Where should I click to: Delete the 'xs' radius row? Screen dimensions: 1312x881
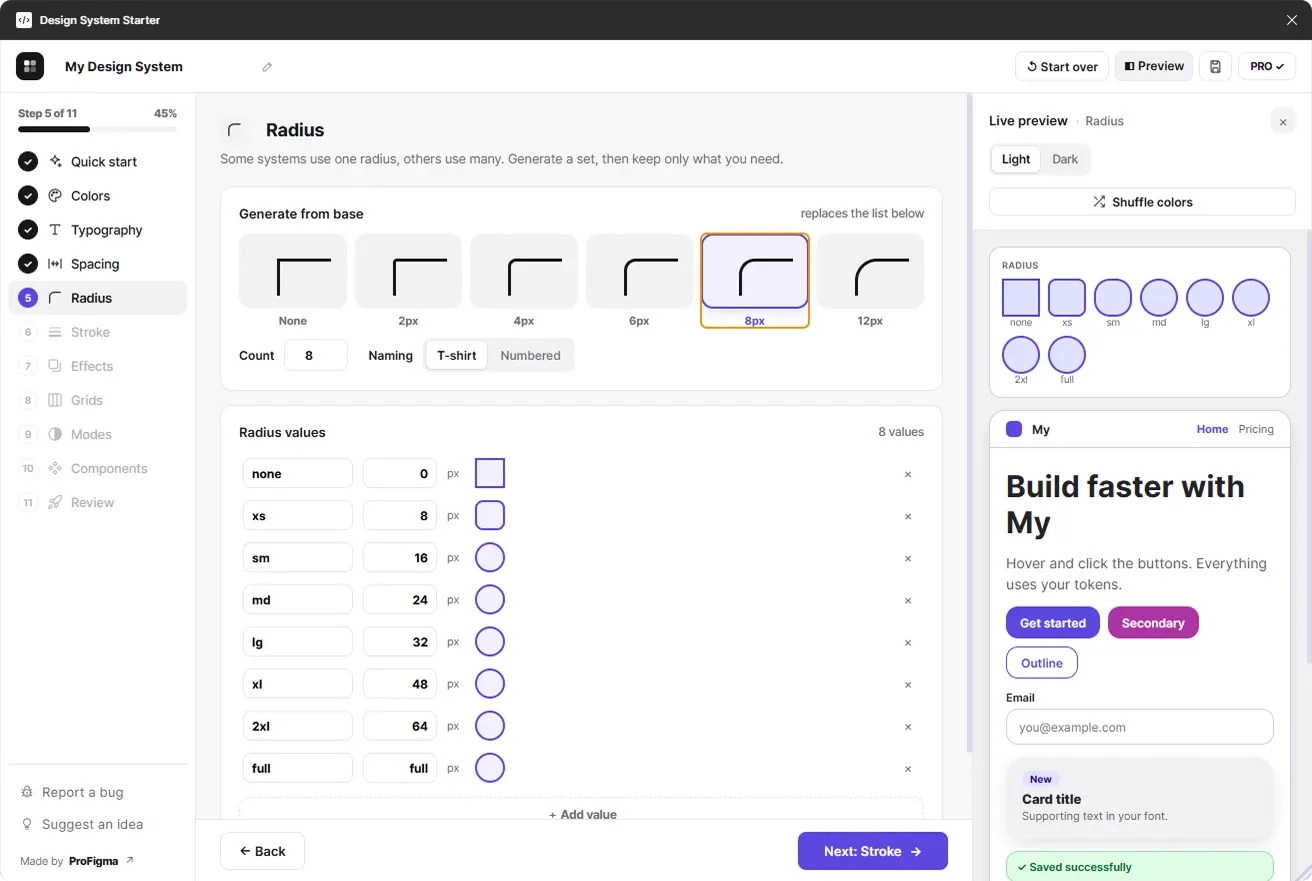pos(908,516)
